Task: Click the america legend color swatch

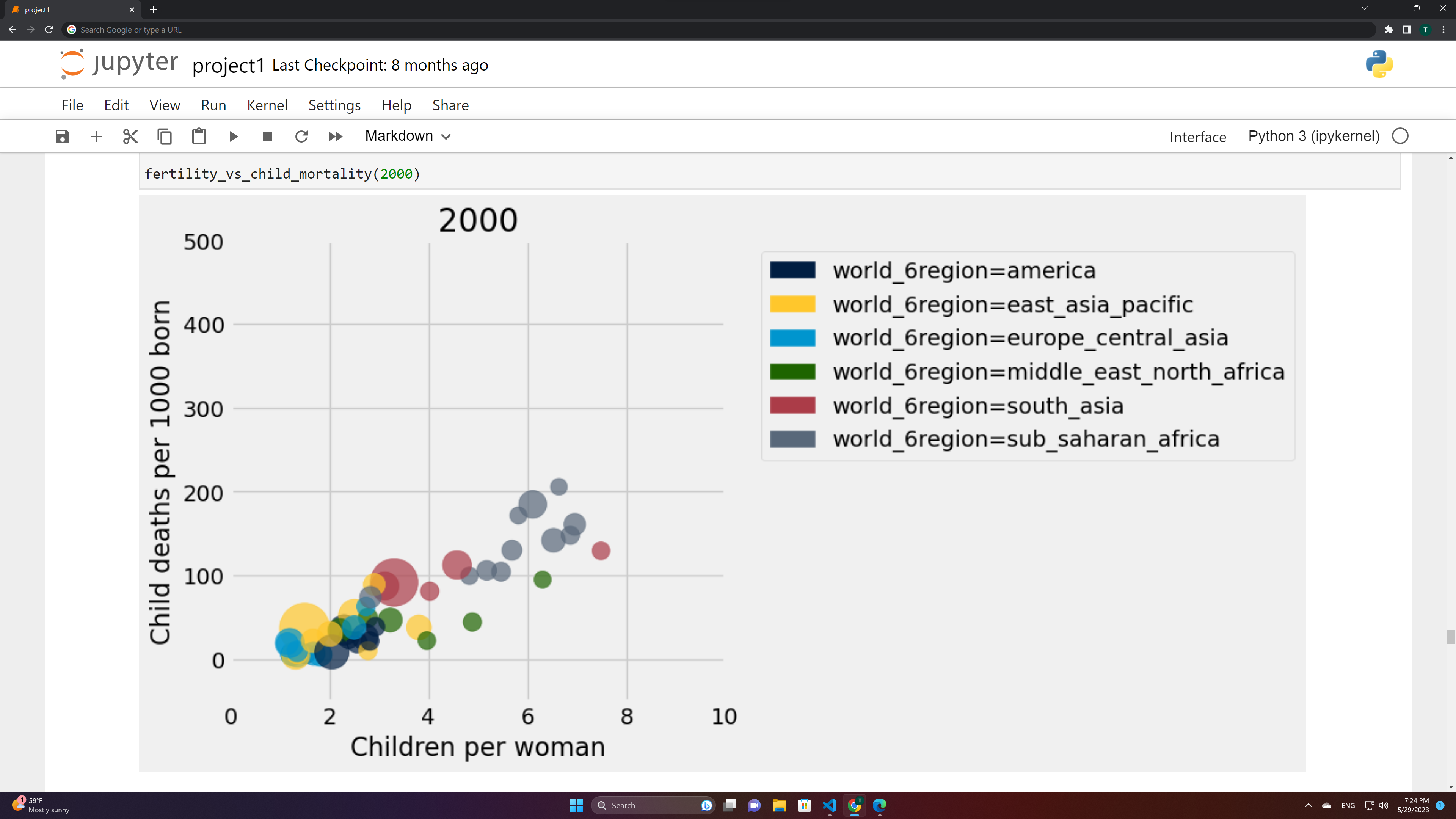Action: point(792,270)
